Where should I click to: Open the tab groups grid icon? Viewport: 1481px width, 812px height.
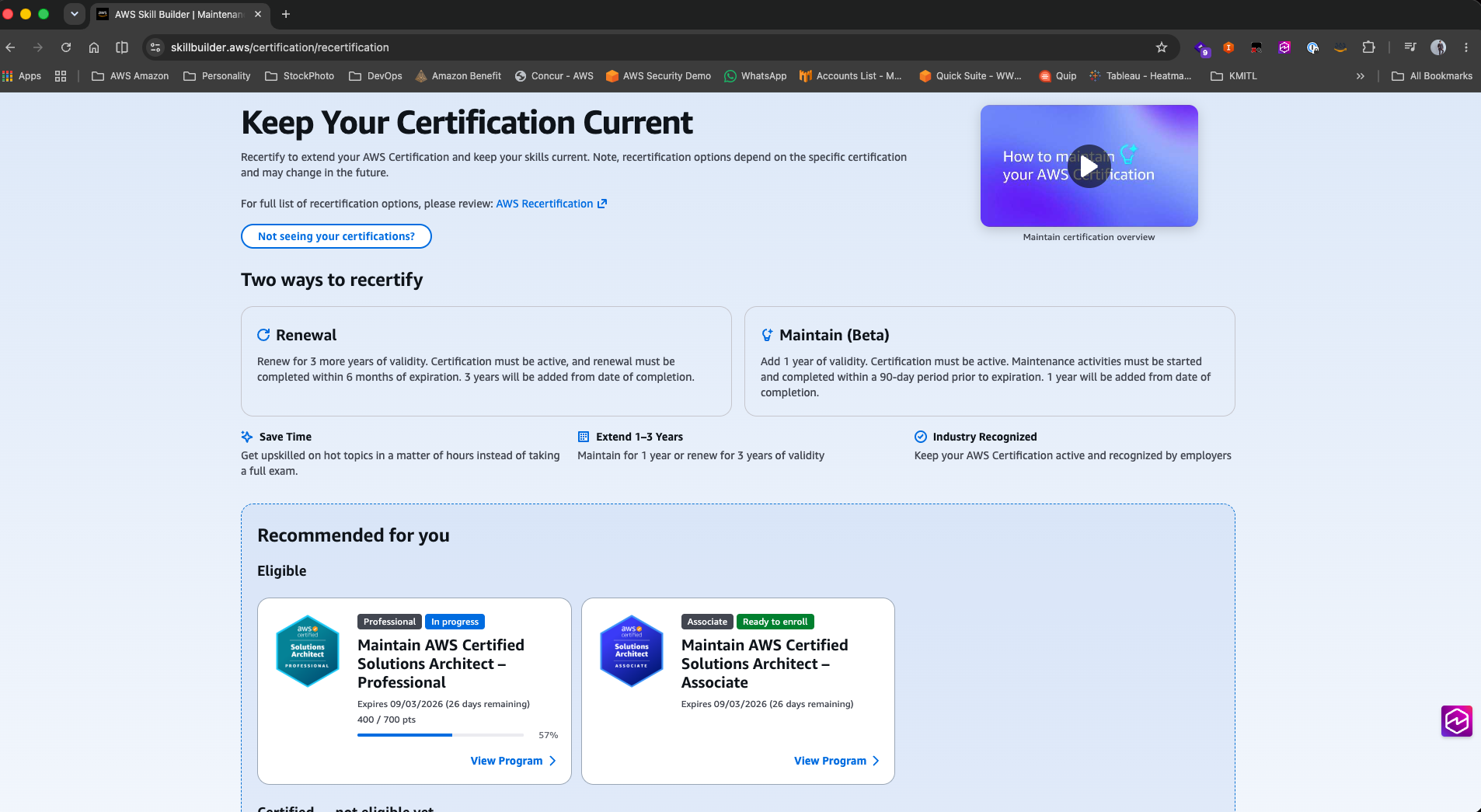coord(61,76)
